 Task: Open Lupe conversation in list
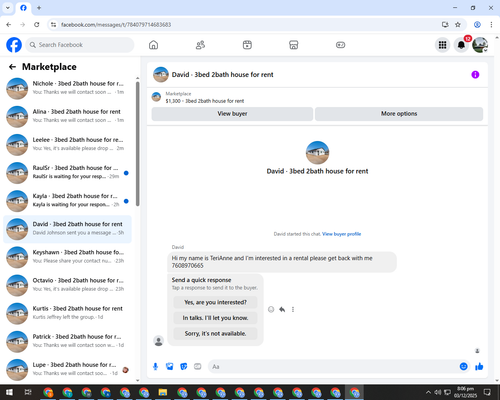pyautogui.click(x=67, y=370)
